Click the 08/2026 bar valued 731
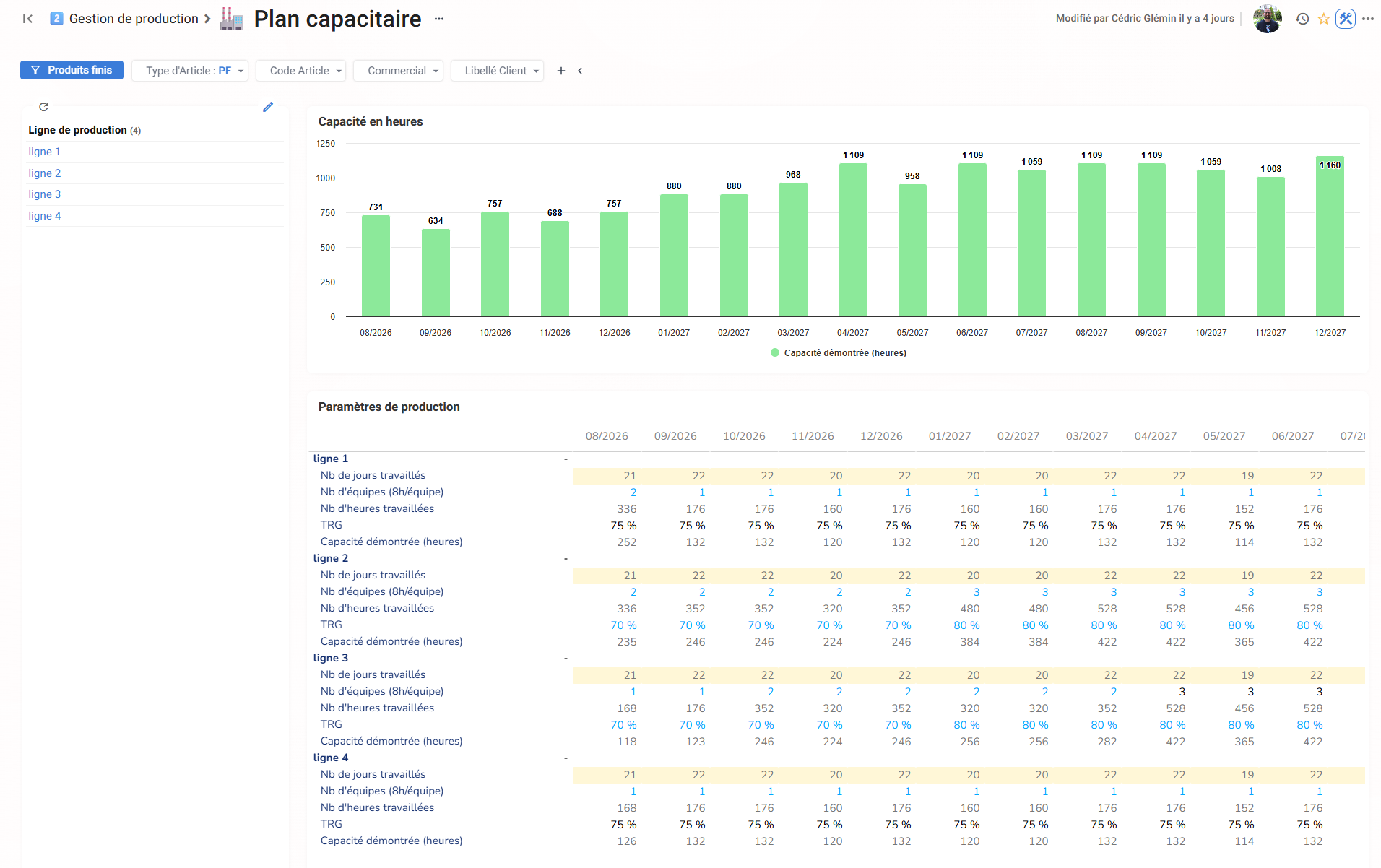Image resolution: width=1381 pixels, height=868 pixels. pos(376,266)
